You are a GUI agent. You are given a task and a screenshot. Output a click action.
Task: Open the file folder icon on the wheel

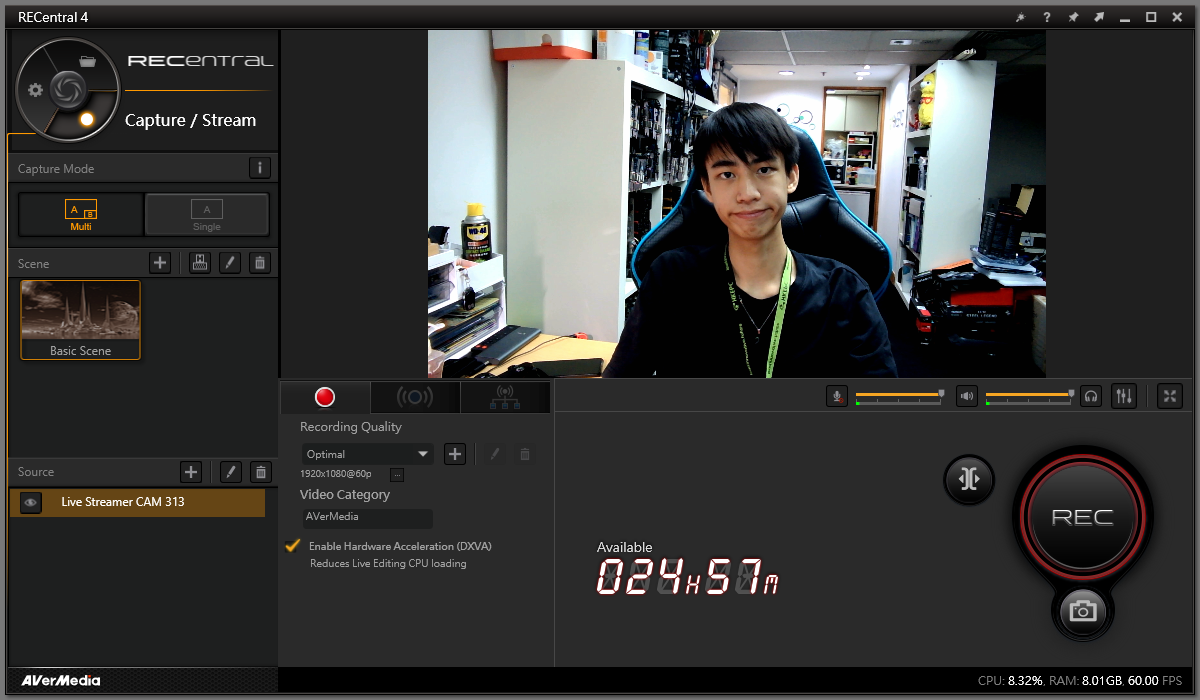[88, 61]
